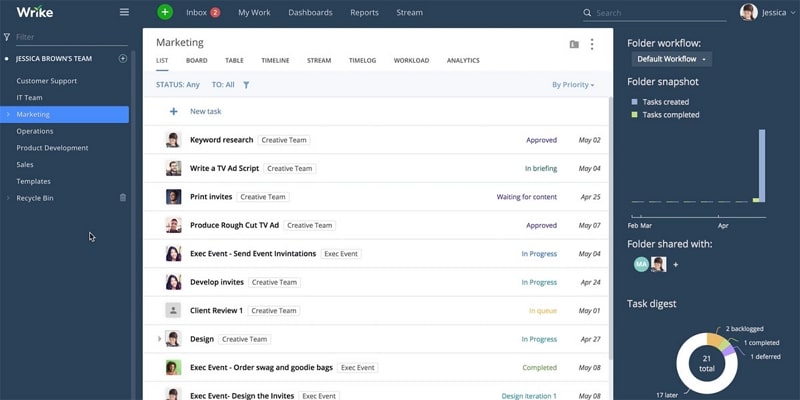Expand the Recycle Bin tree arrow

pyautogui.click(x=8, y=198)
